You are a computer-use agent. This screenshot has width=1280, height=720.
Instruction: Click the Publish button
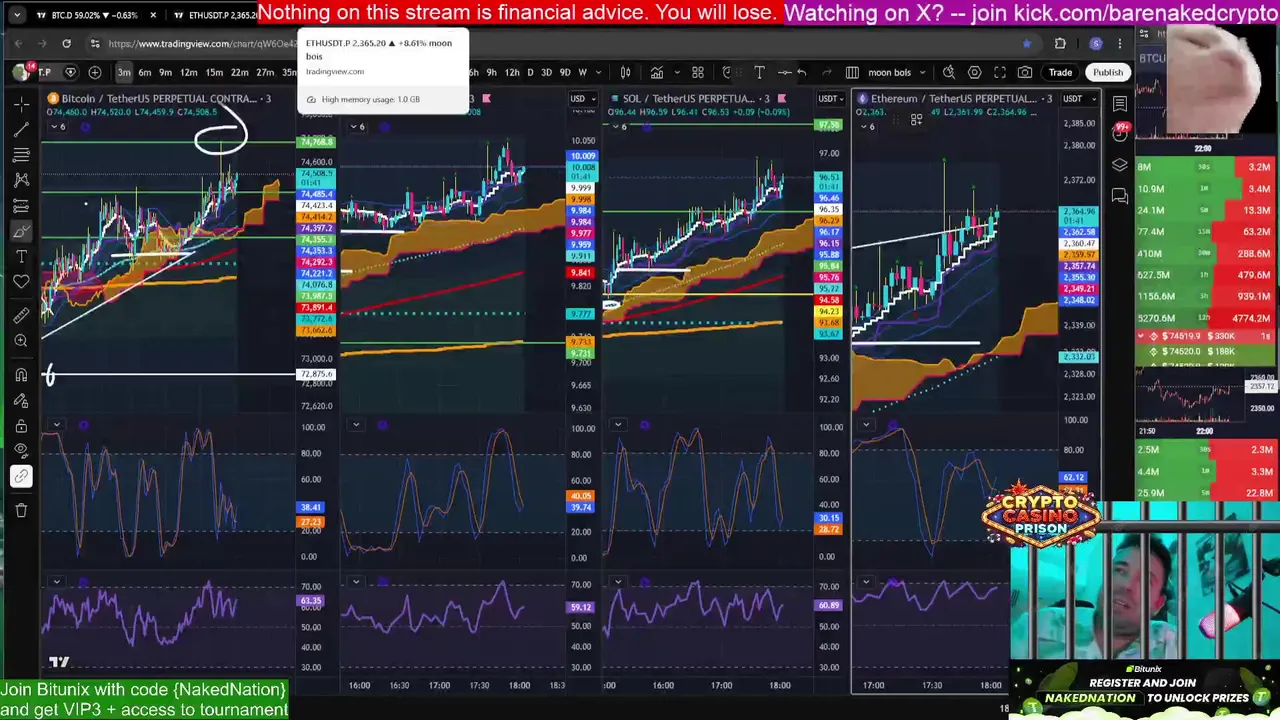pos(1107,72)
